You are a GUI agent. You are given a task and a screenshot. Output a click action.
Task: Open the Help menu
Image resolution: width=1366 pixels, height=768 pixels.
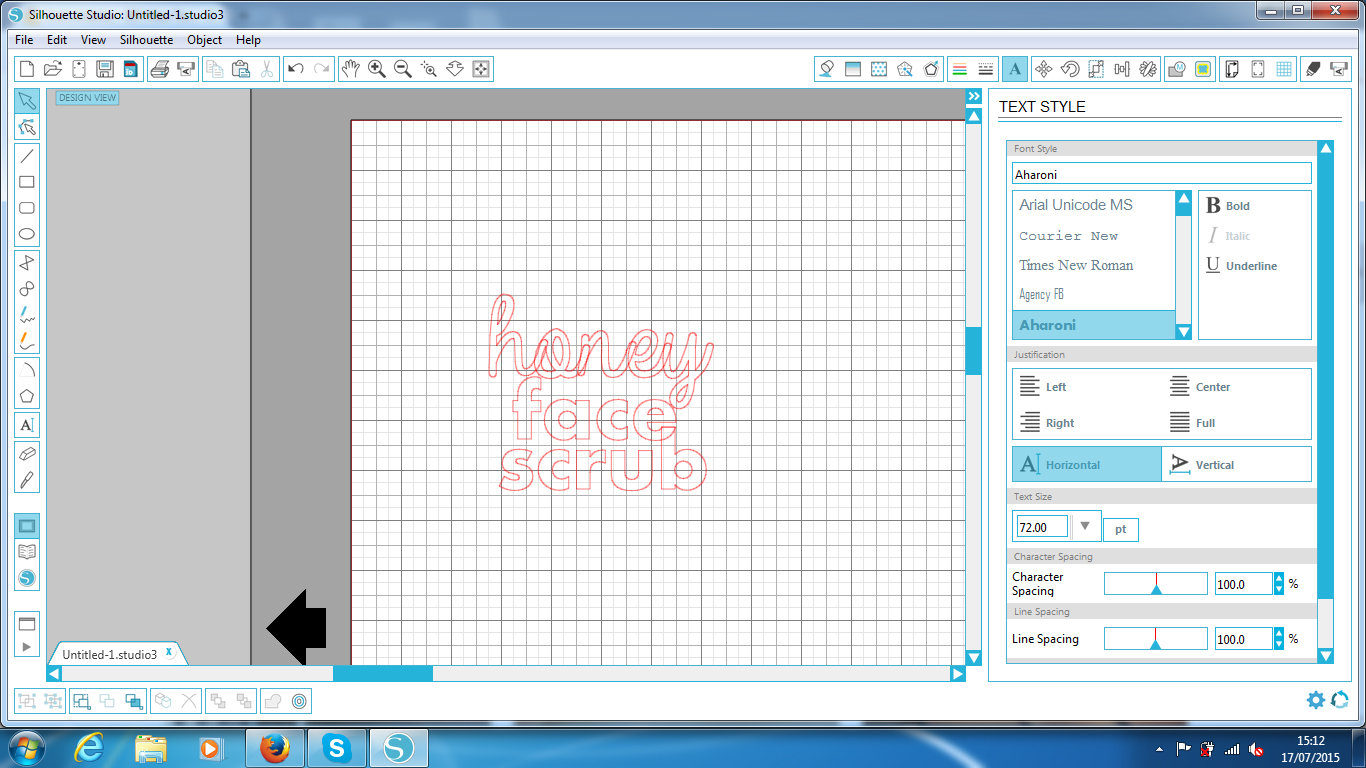[x=248, y=40]
